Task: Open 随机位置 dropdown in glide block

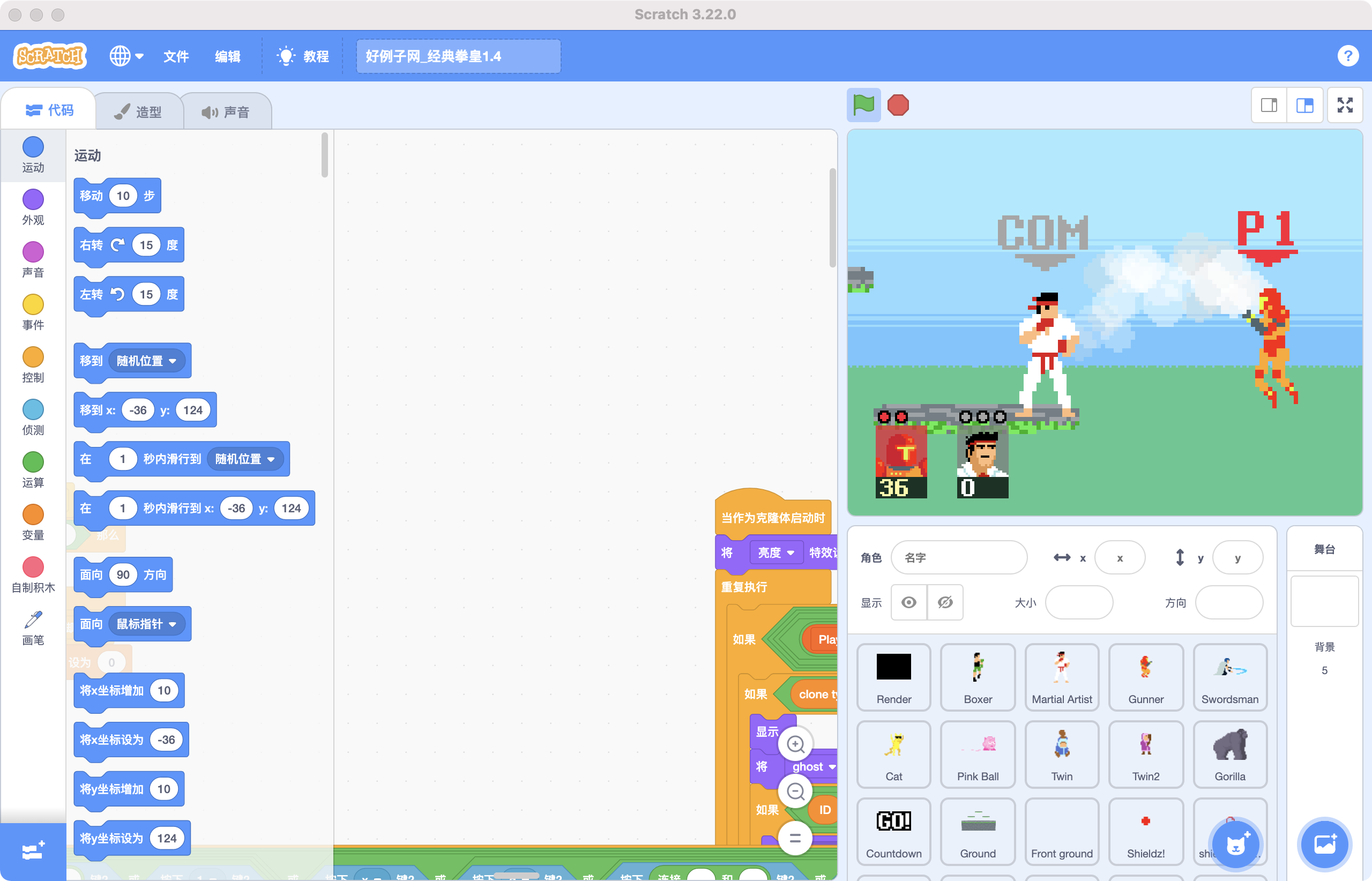Action: point(245,459)
